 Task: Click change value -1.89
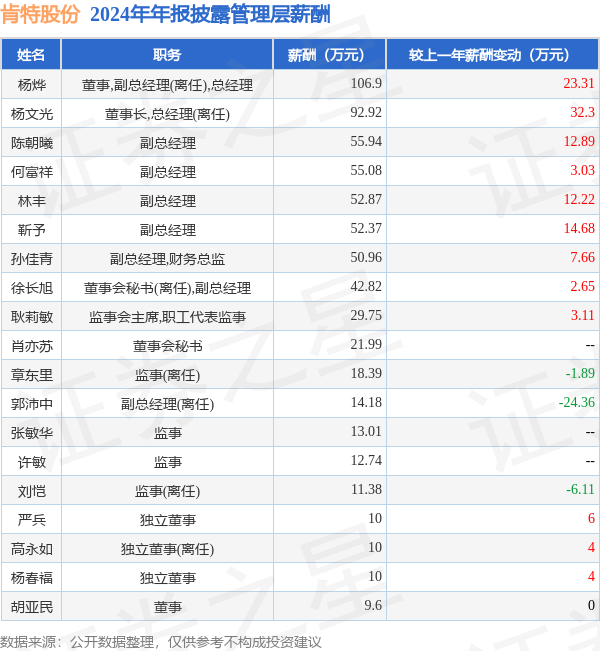point(580,374)
